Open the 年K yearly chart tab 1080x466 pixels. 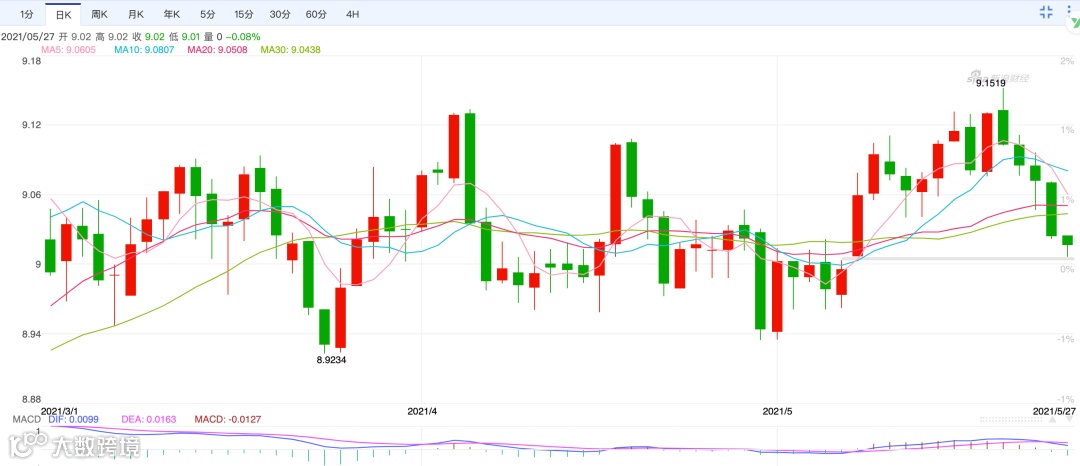pos(172,14)
